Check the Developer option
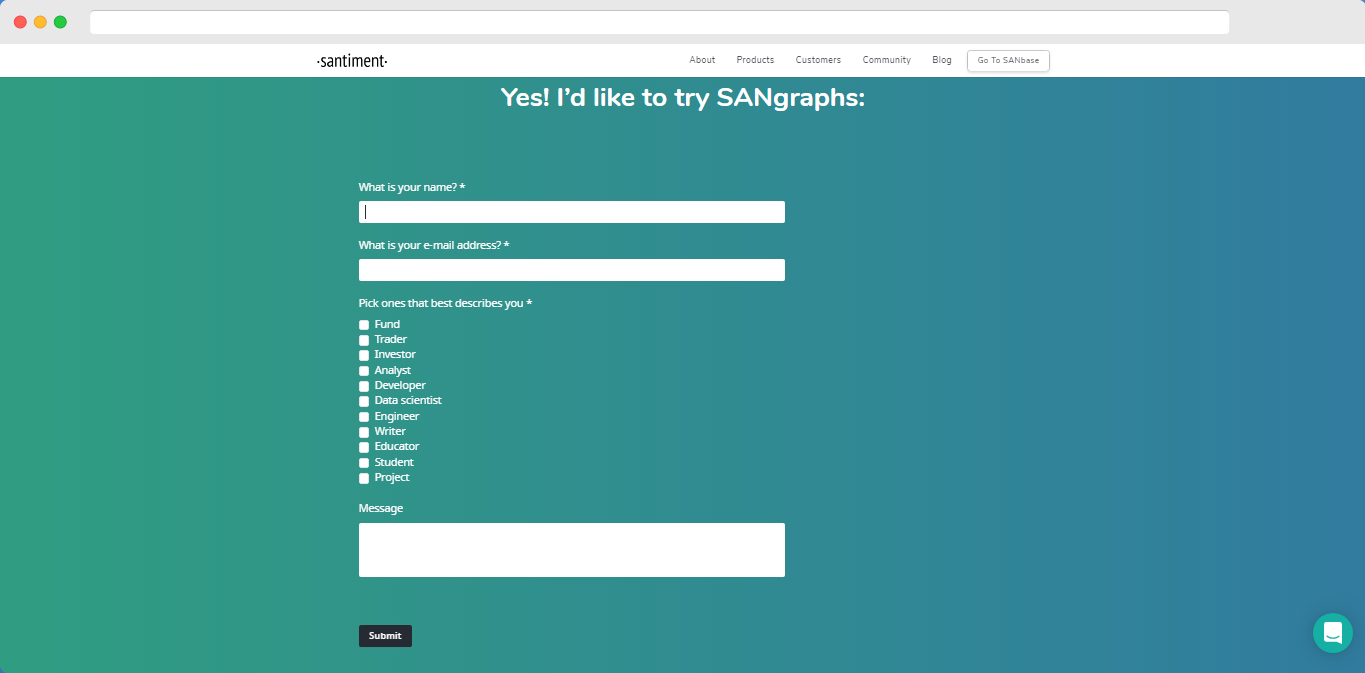This screenshot has height=673, width=1365. [364, 386]
